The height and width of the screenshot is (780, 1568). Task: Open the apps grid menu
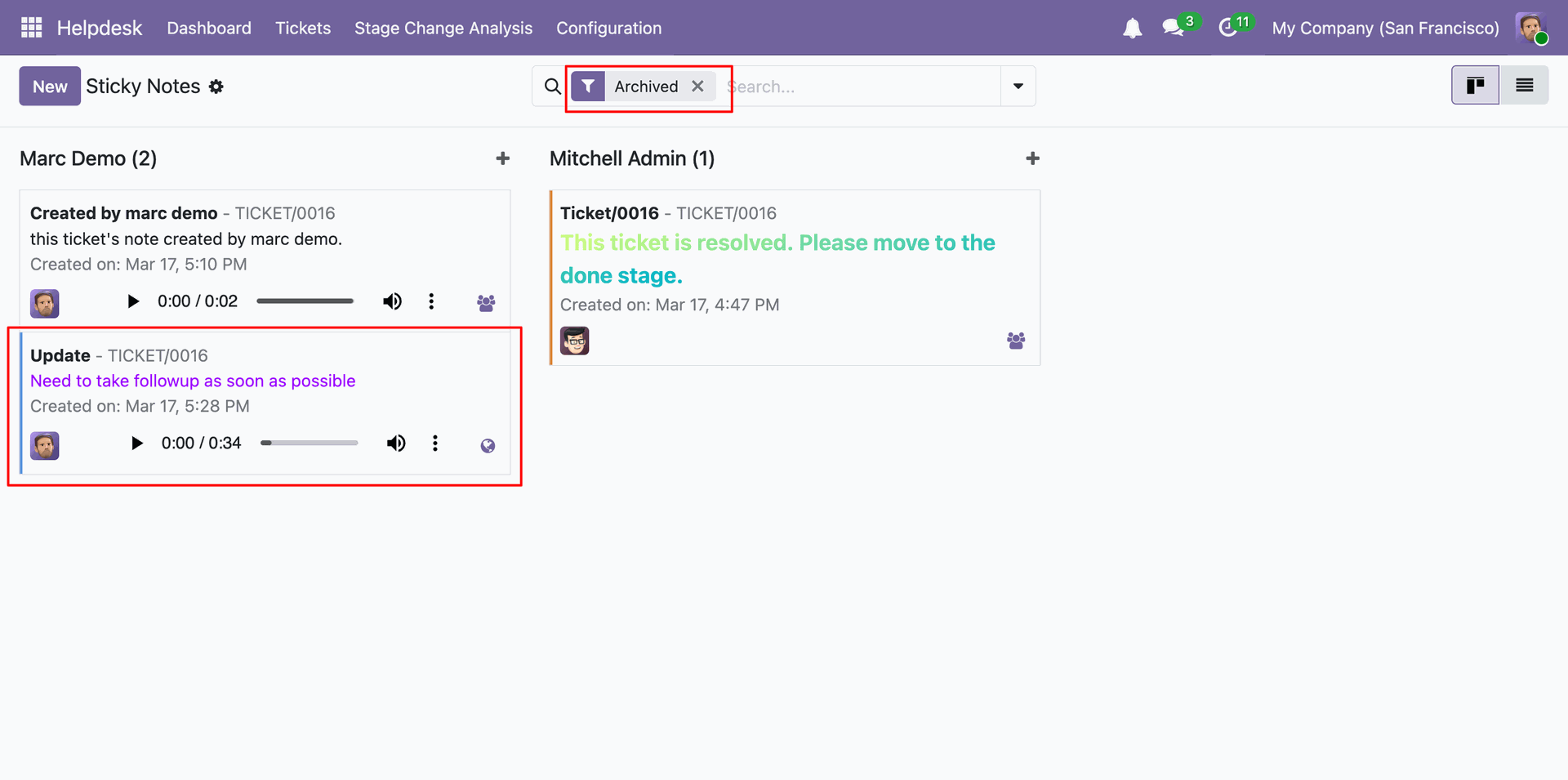tap(31, 28)
